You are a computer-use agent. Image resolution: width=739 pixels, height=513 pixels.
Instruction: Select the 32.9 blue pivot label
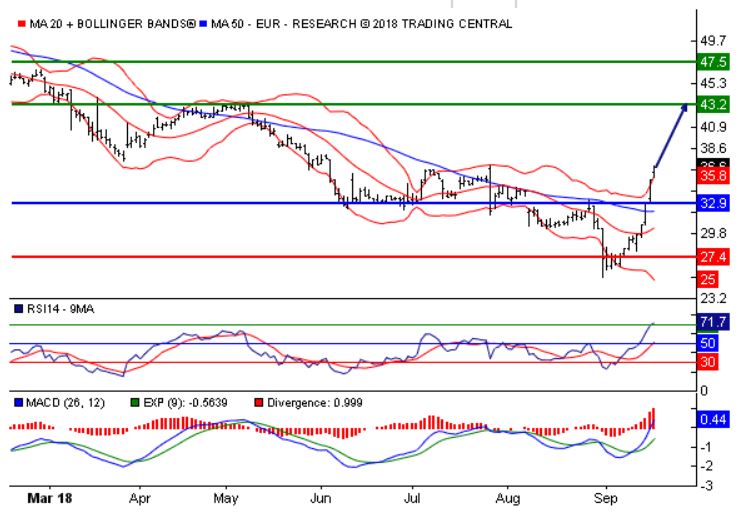tap(713, 203)
